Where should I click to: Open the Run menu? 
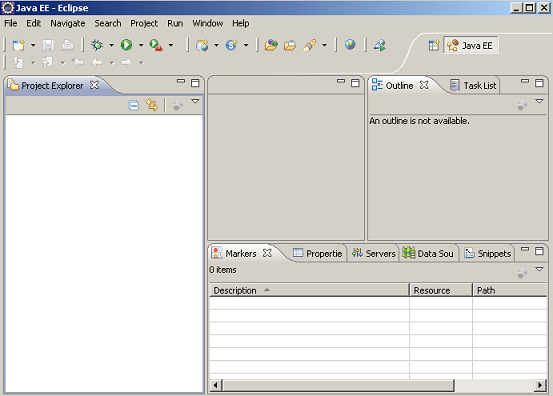click(x=175, y=23)
